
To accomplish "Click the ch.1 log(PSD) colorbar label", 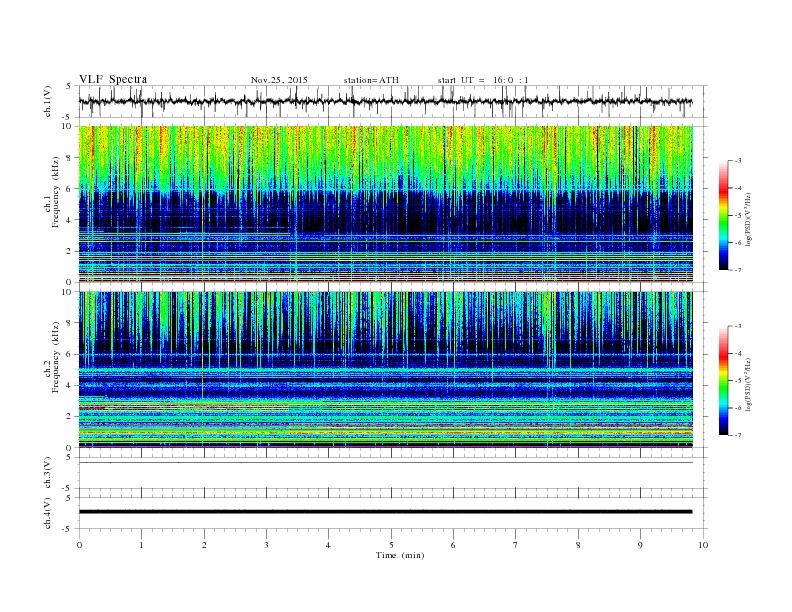I will [x=748, y=219].
